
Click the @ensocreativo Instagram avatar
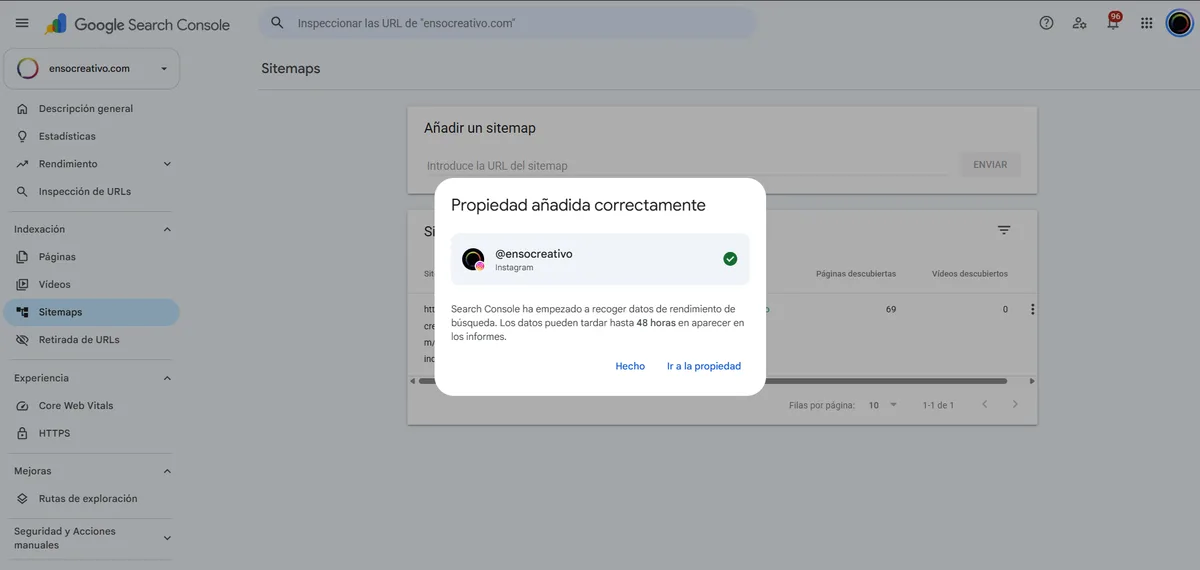[473, 259]
